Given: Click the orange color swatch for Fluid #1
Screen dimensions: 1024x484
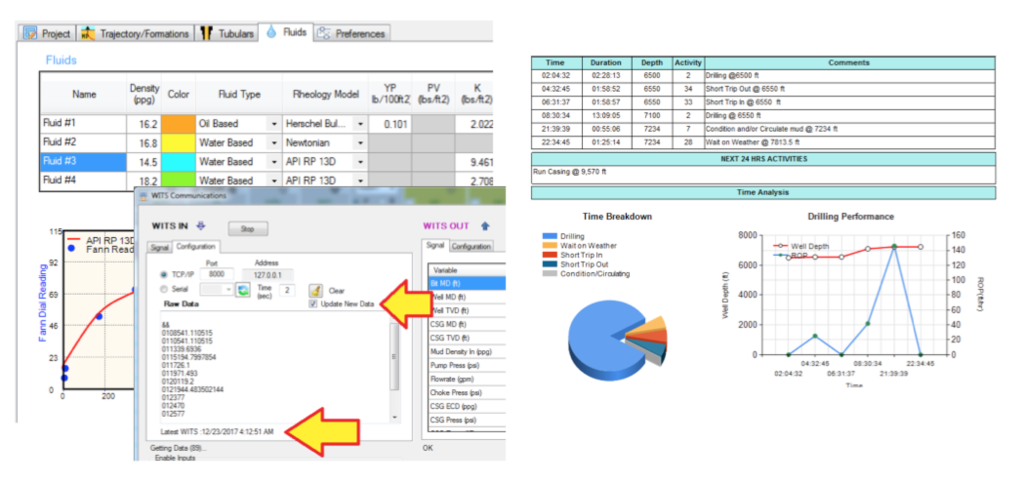Looking at the screenshot, I should (179, 124).
